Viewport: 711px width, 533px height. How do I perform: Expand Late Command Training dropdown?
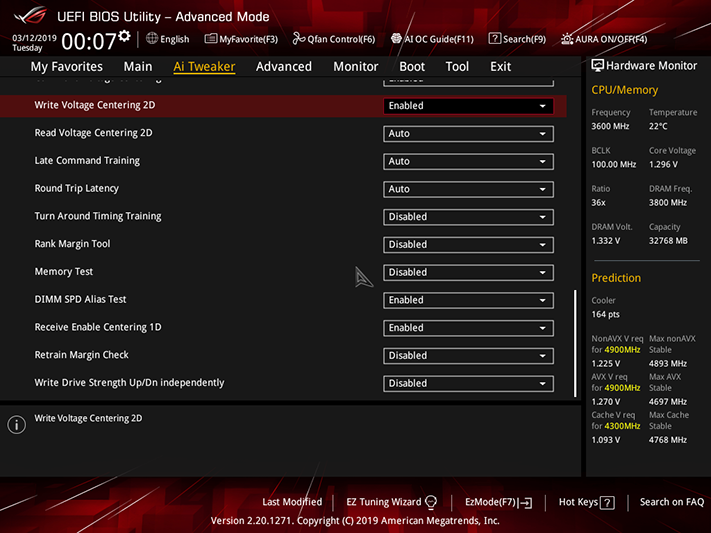468,161
